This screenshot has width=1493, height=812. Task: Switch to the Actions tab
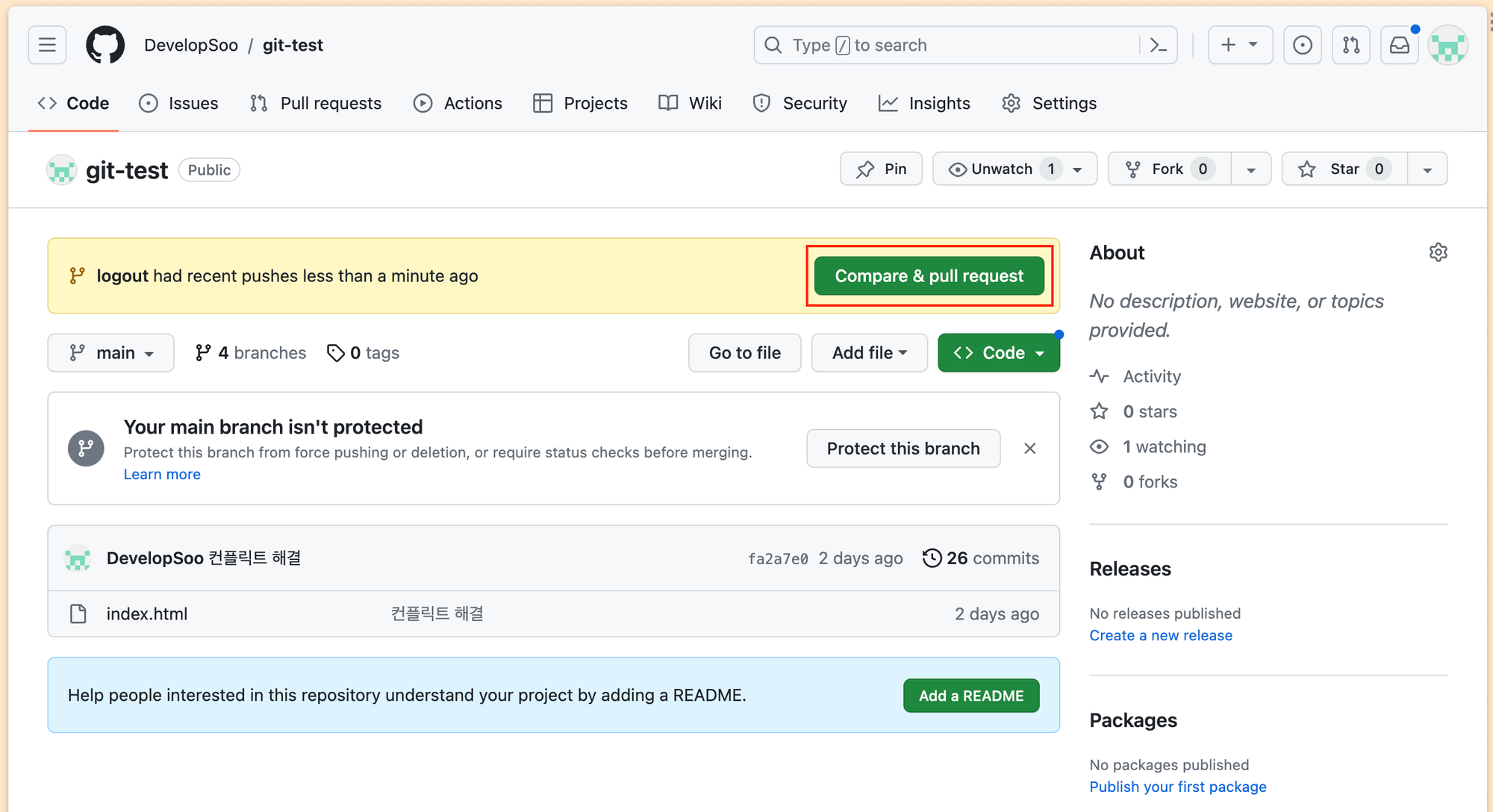(458, 103)
